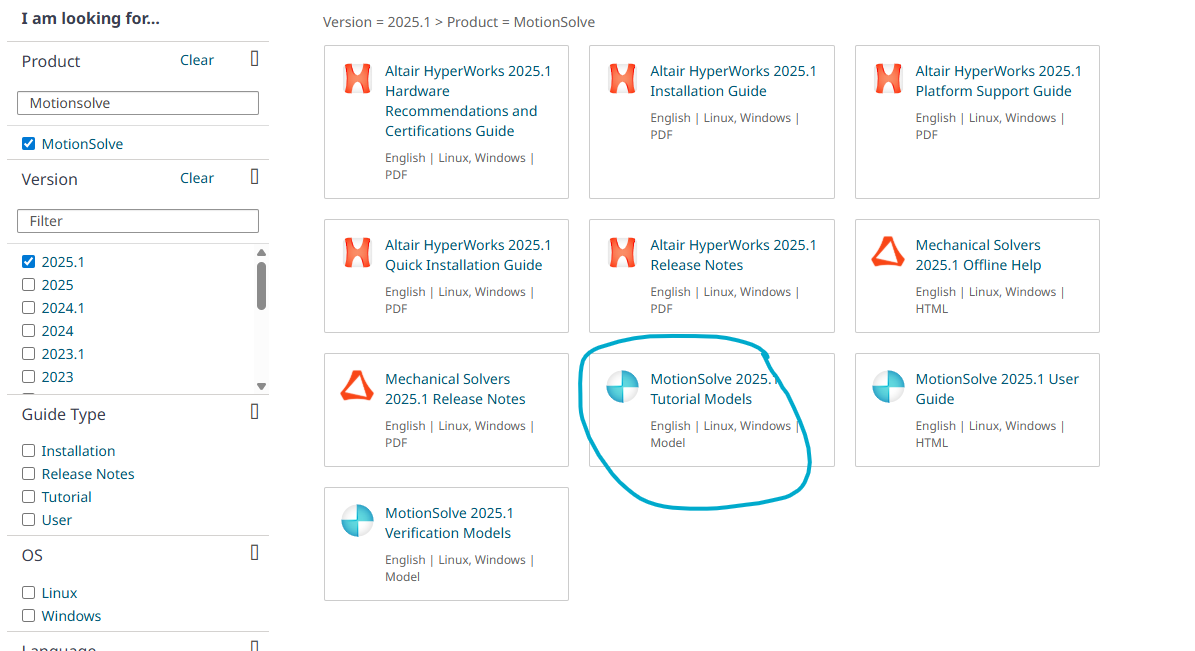Click Altair triangle icon on Offline Help card
Viewport: 1195px width, 651px height.
[888, 252]
